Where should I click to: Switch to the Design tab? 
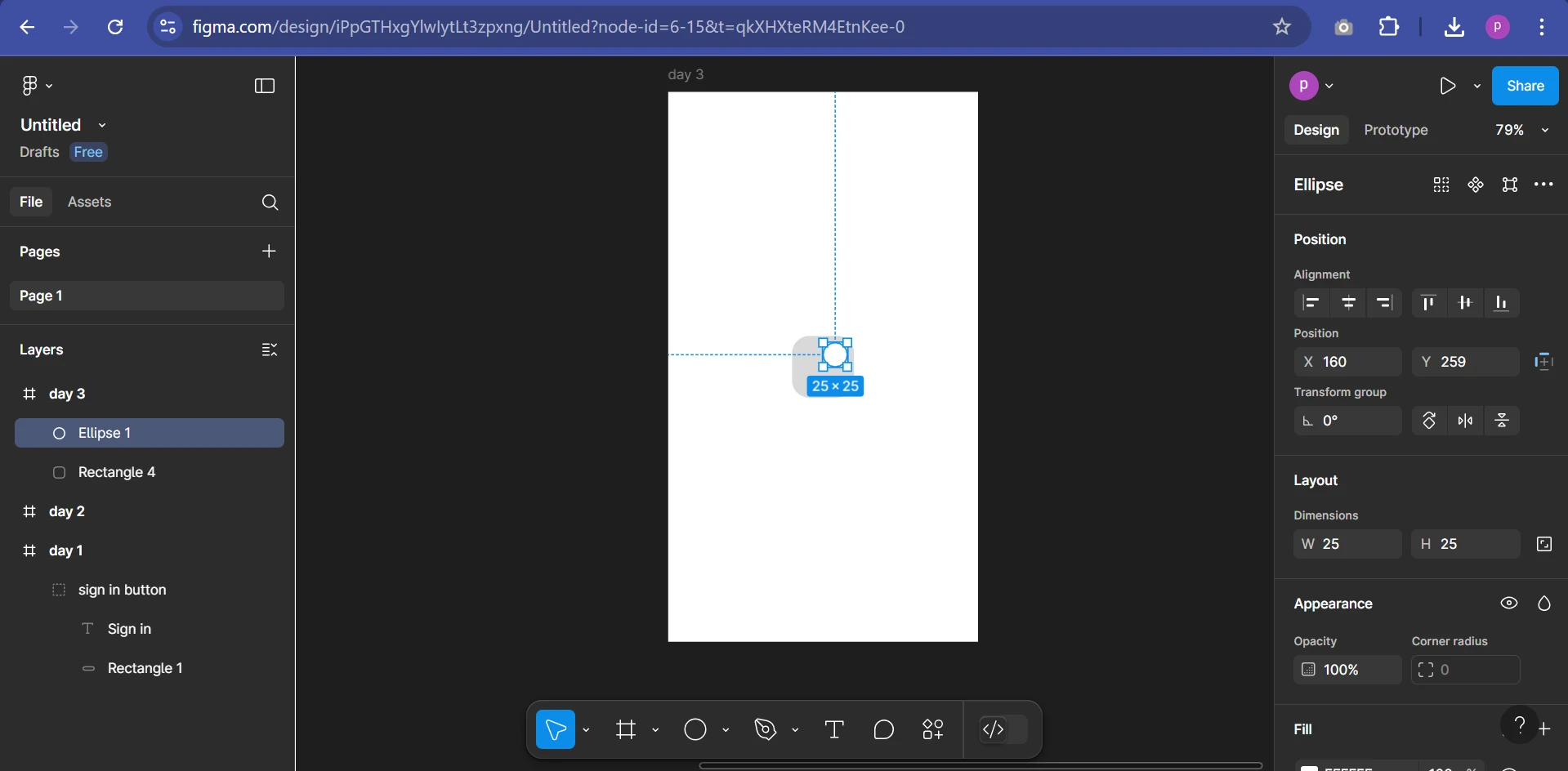[1316, 130]
